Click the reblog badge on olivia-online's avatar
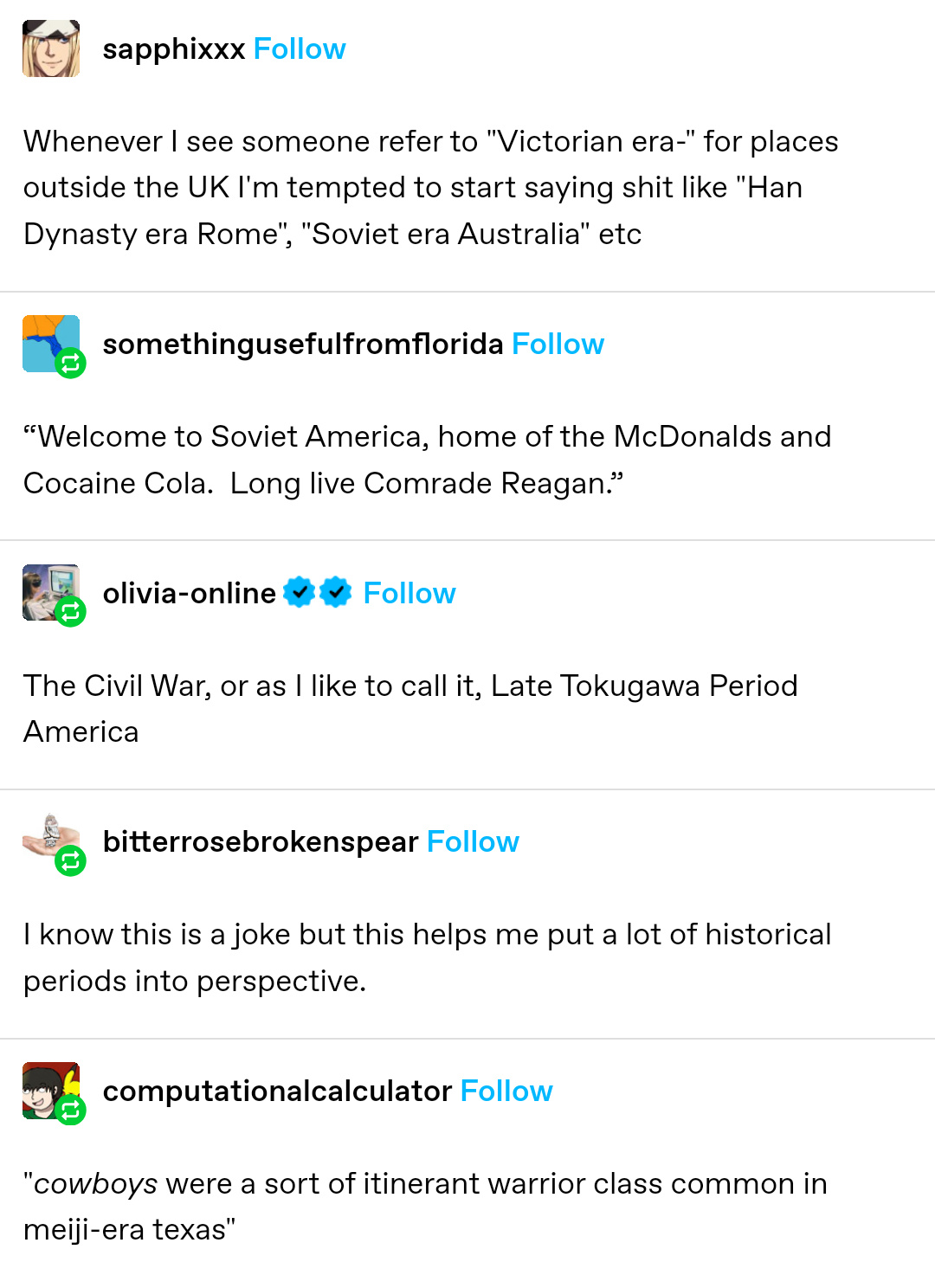The image size is (935, 1288). (x=70, y=612)
